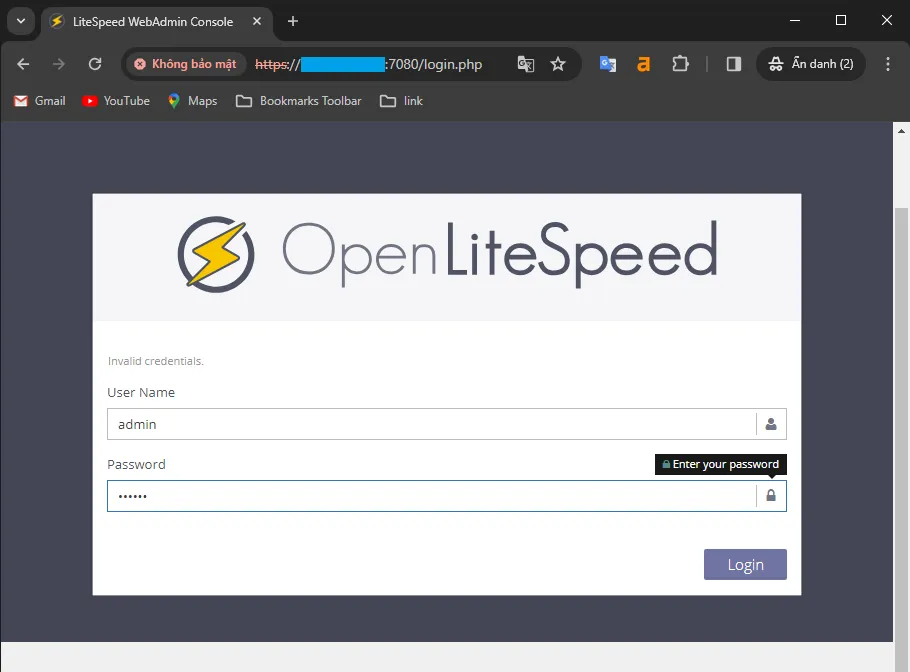Open the 'link' bookmarks folder
910x672 pixels.
(401, 101)
